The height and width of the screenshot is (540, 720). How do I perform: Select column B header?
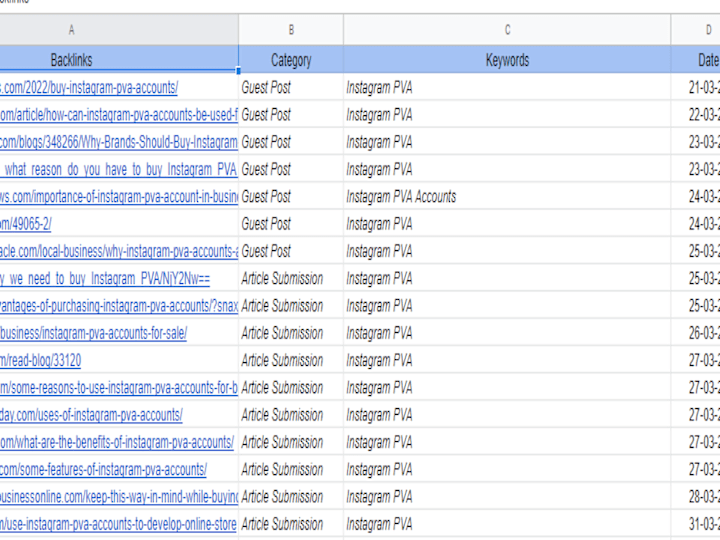[x=291, y=30]
